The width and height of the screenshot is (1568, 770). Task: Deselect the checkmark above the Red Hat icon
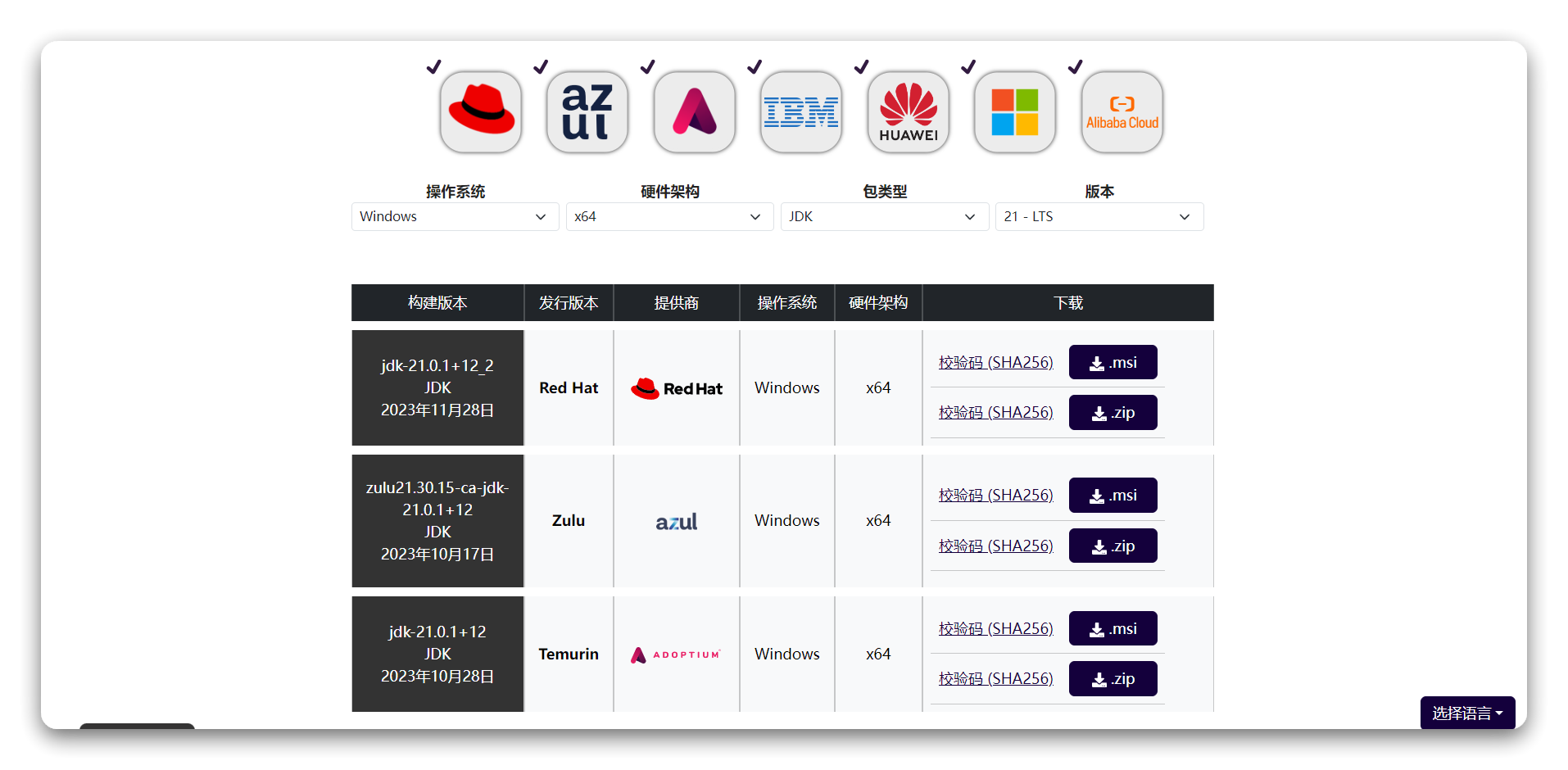tap(433, 66)
